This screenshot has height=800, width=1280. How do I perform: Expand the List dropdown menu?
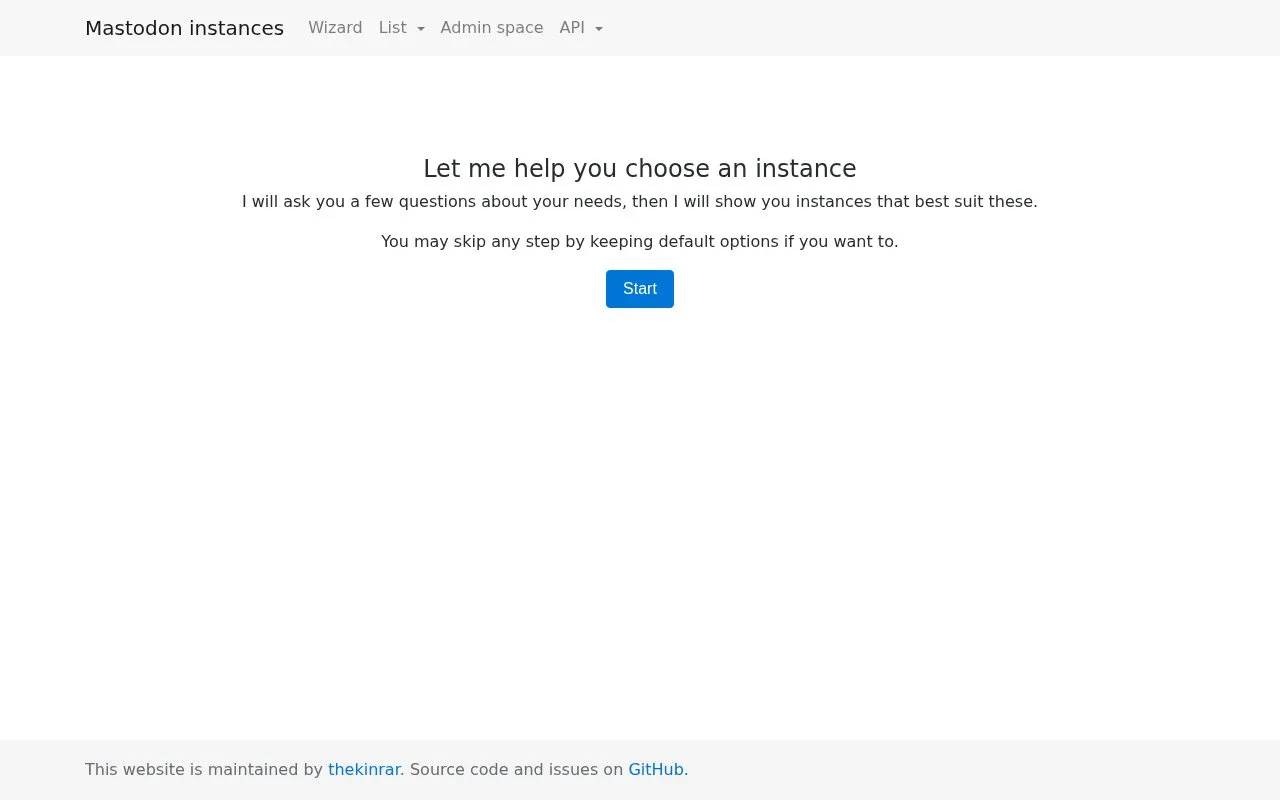401,28
